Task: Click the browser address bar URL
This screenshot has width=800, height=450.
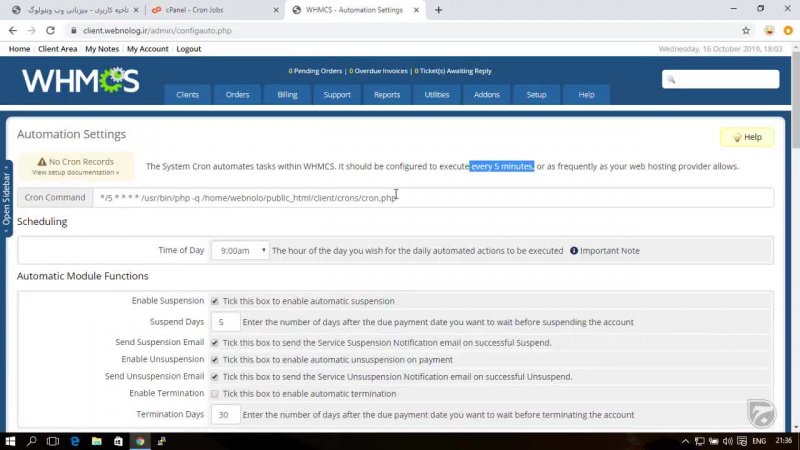Action: coord(157,31)
